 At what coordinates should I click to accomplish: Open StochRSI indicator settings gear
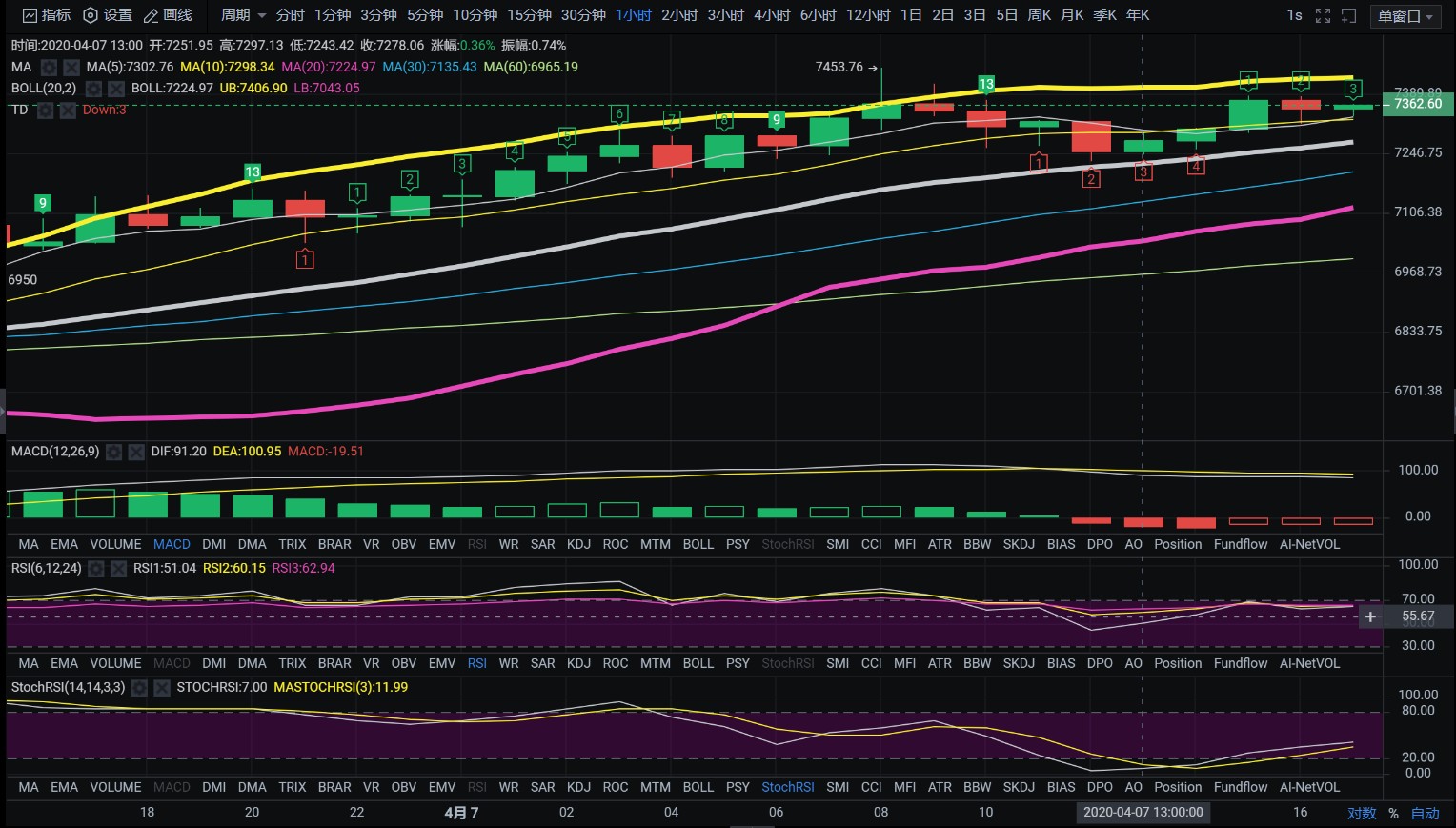click(139, 688)
